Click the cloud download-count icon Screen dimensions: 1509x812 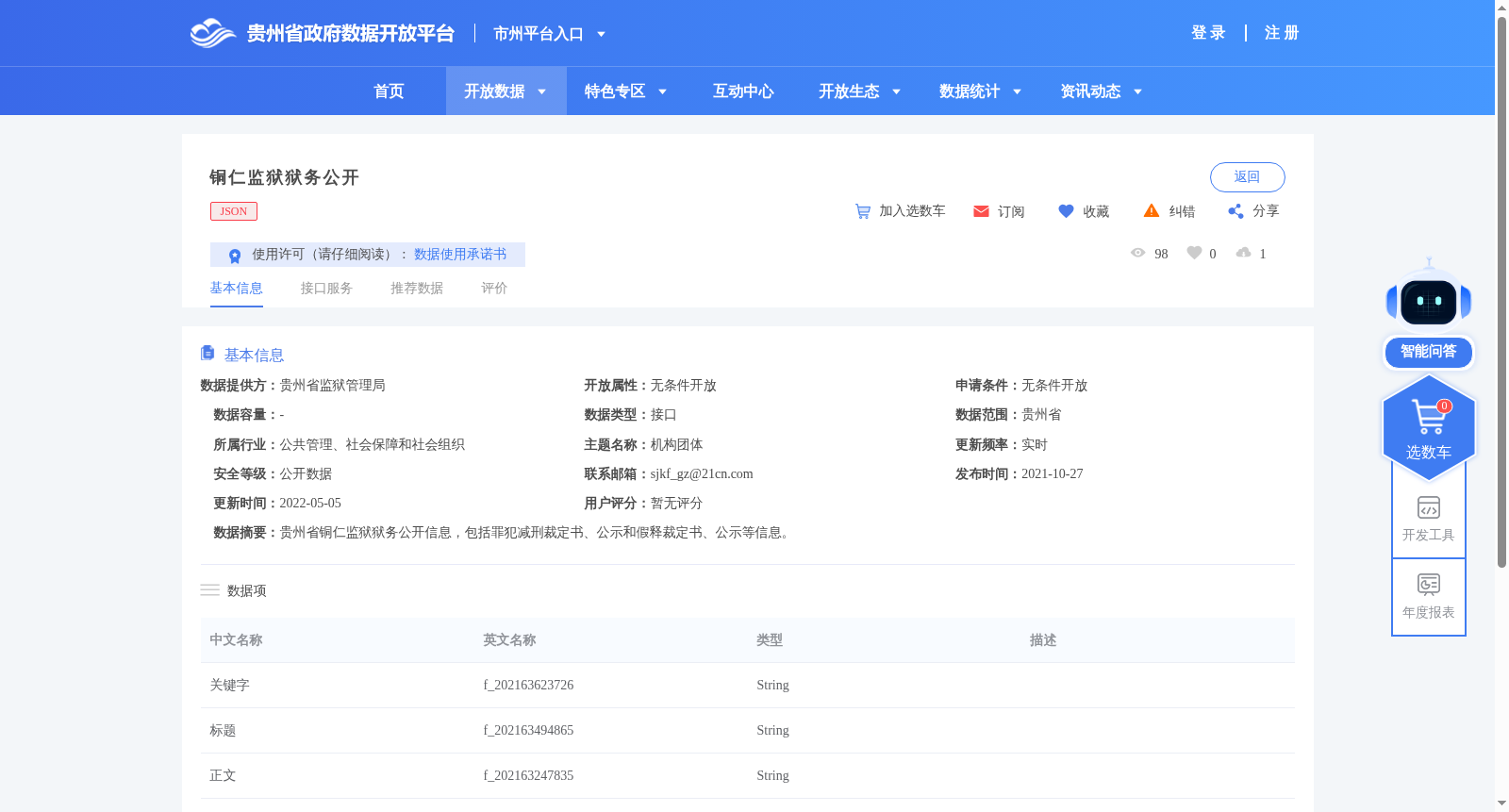coord(1244,253)
